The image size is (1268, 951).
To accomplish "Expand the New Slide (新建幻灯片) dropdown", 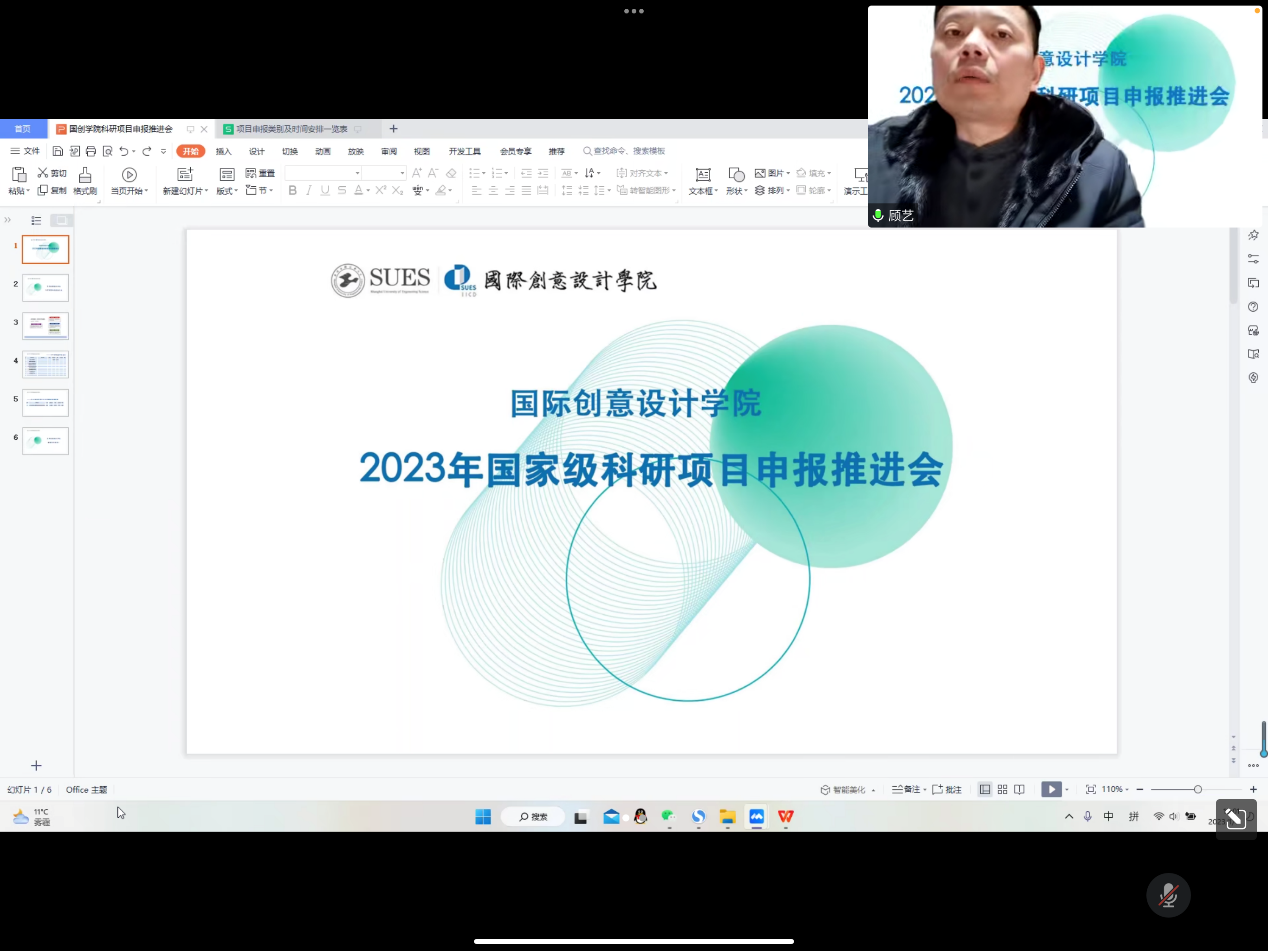I will point(184,191).
